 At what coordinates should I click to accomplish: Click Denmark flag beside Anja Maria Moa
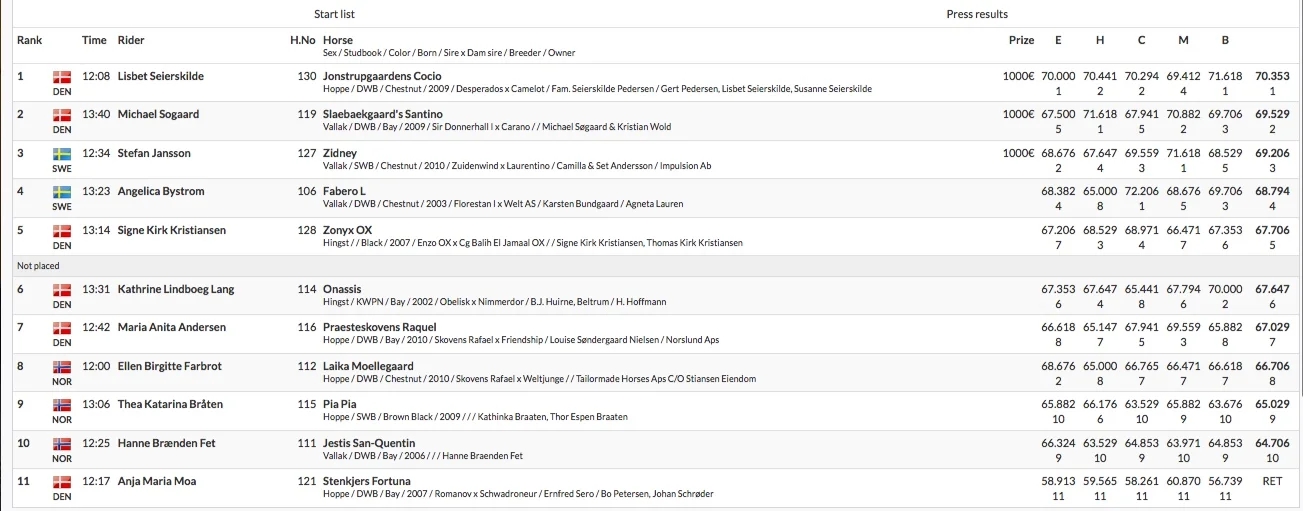tap(62, 482)
